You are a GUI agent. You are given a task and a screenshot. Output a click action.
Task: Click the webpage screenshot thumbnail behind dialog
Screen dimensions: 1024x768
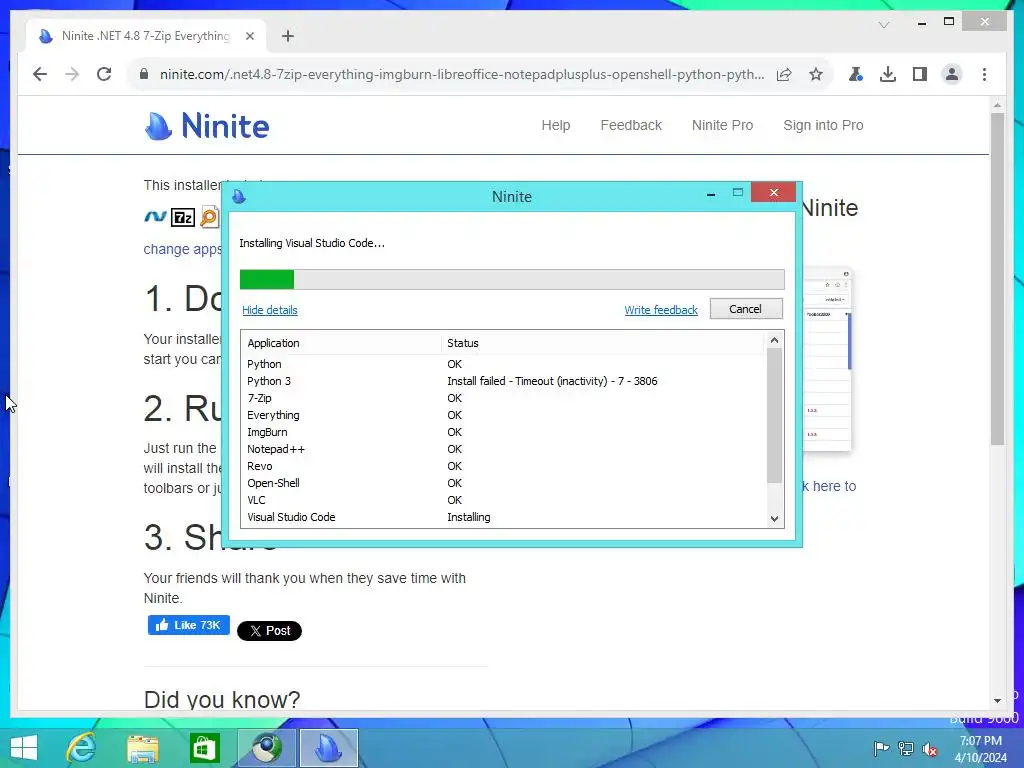coord(827,359)
